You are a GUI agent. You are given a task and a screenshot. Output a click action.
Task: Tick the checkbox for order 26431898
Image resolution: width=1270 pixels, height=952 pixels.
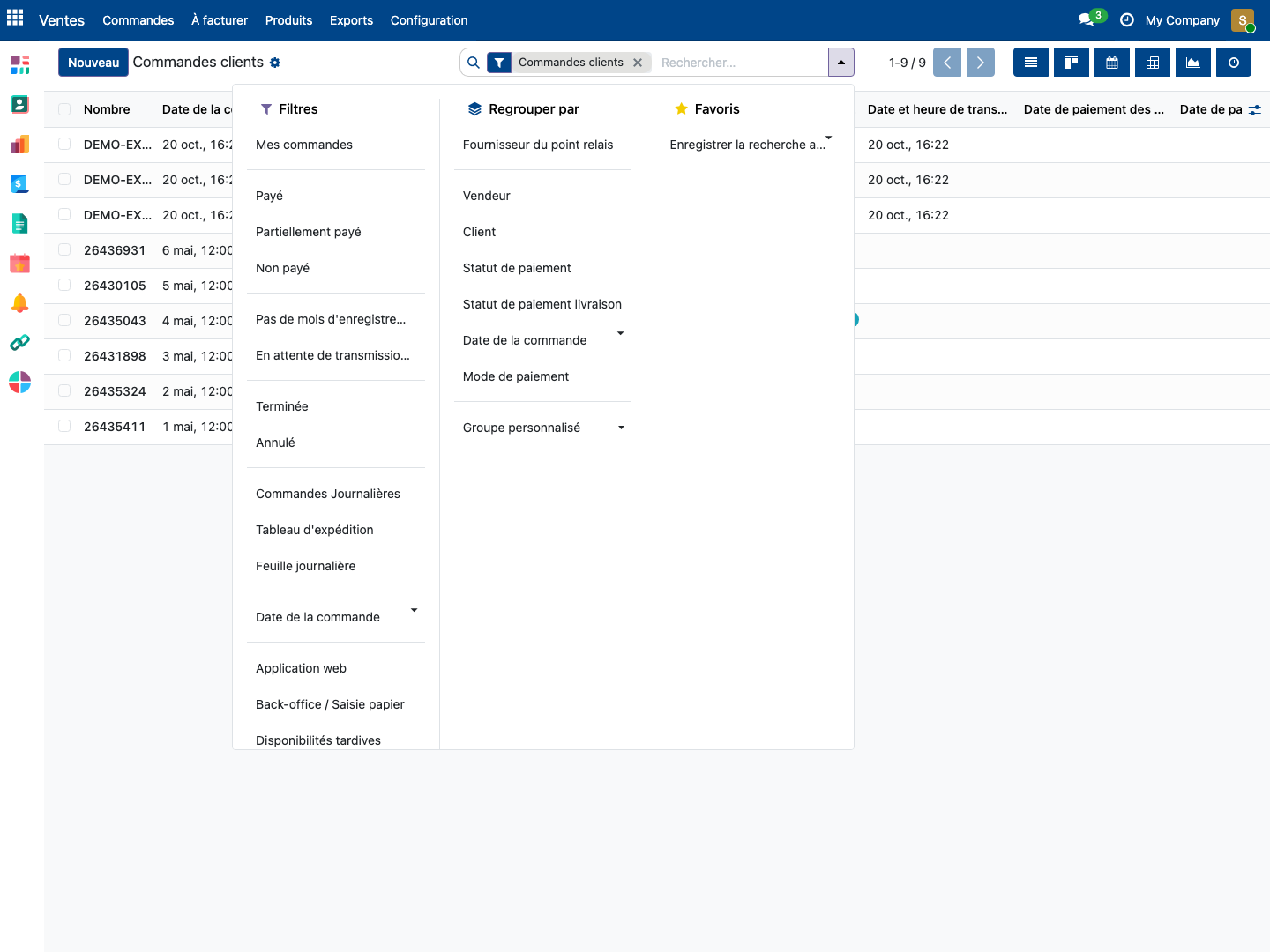[x=64, y=356]
